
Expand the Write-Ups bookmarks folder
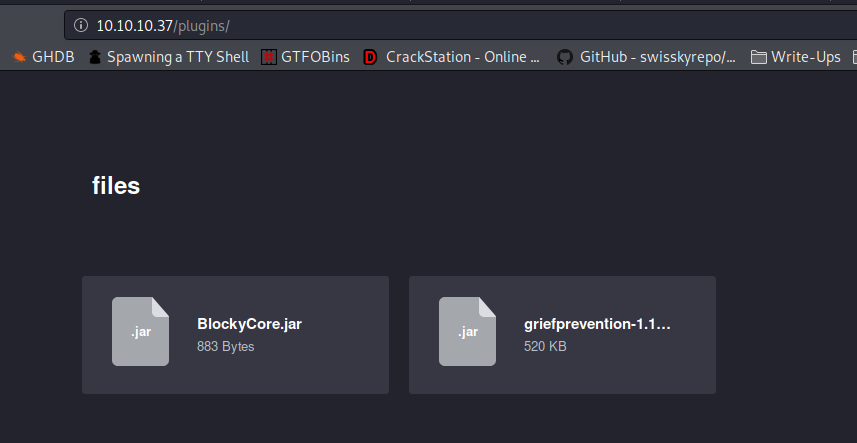point(796,57)
